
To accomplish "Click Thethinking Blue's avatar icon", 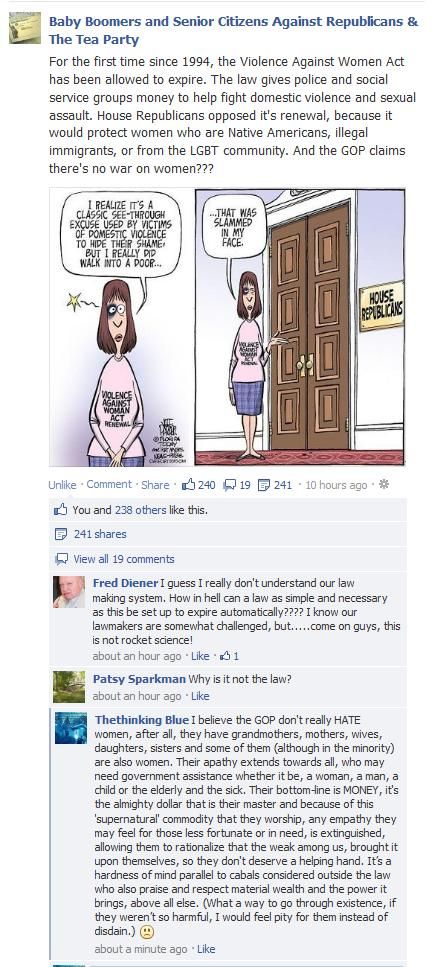I will [71, 728].
